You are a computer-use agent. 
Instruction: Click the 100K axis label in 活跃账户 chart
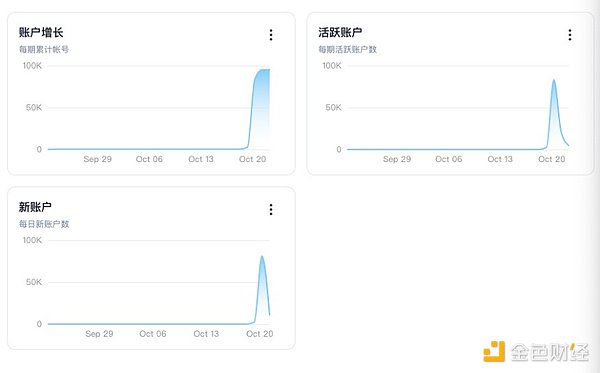(x=332, y=66)
